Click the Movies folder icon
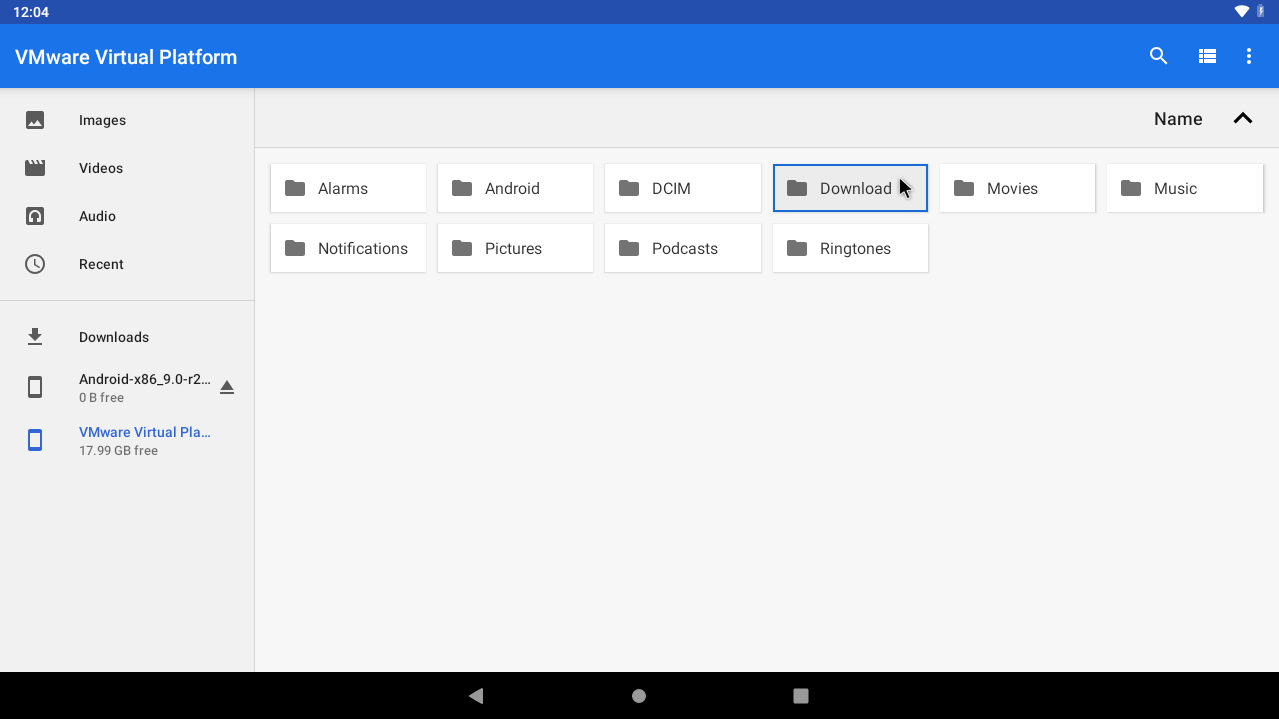The width and height of the screenshot is (1279, 719). 964,188
